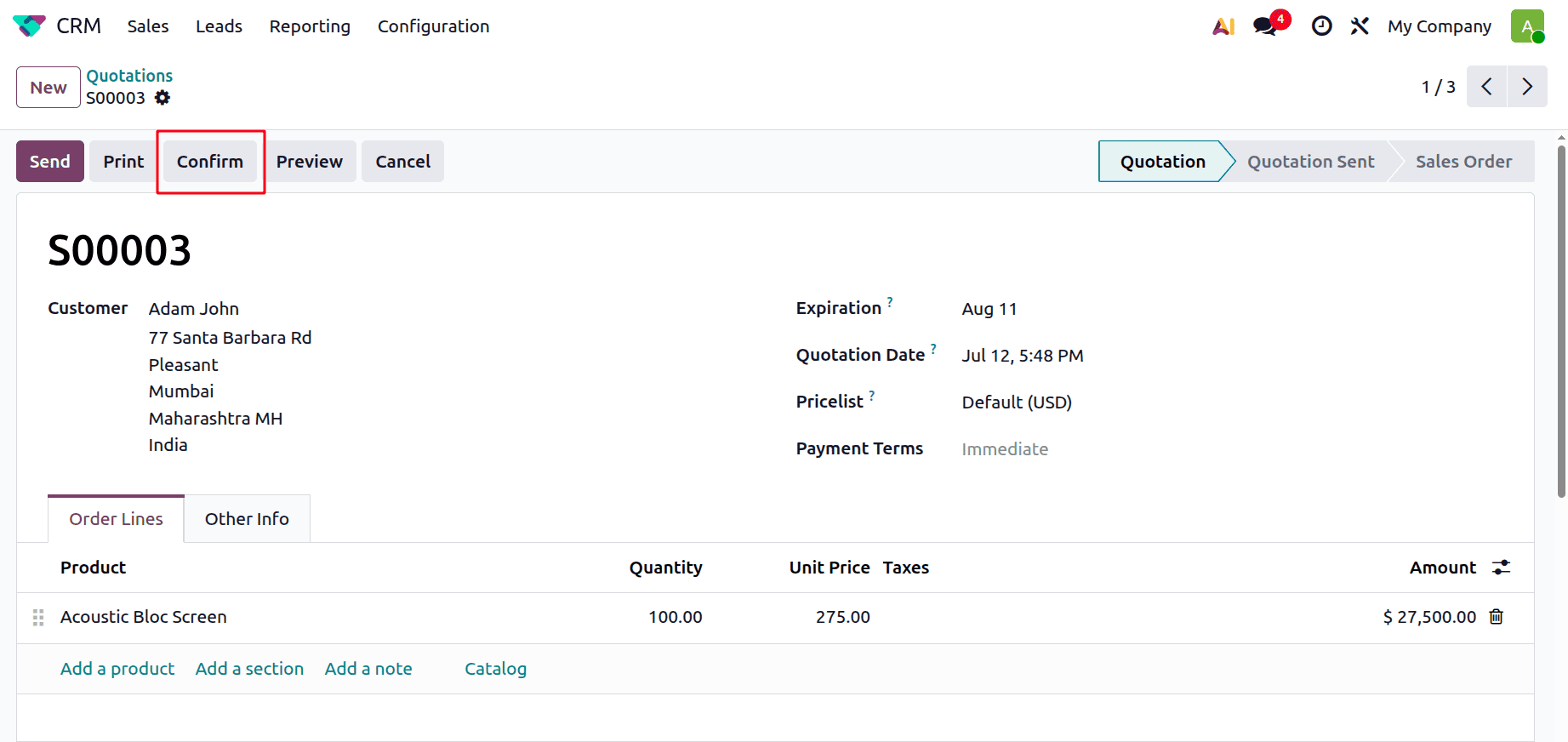The image size is (1568, 742).
Task: Click the Print button
Action: point(123,161)
